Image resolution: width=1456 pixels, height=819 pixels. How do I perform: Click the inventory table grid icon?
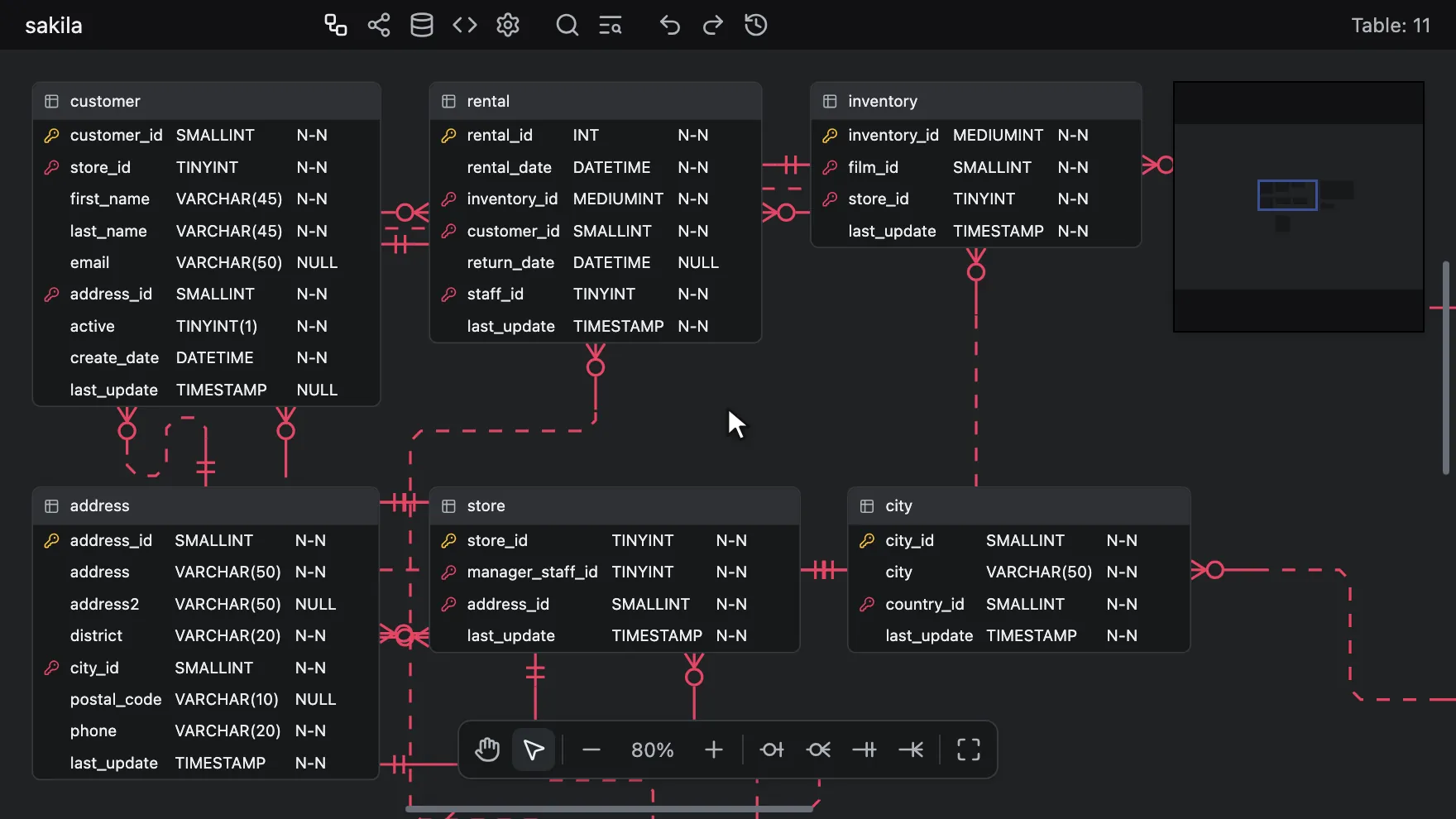[x=830, y=101]
